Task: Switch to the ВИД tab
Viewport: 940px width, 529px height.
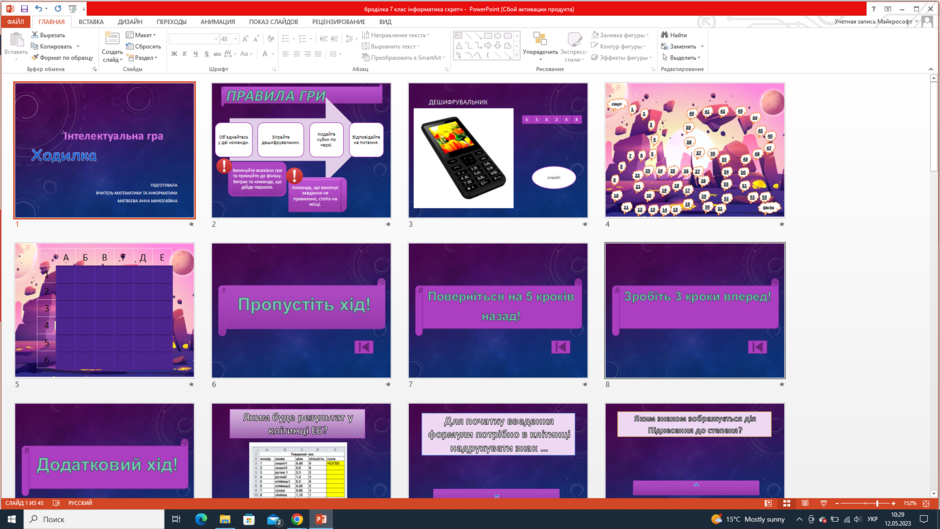Action: tap(385, 22)
